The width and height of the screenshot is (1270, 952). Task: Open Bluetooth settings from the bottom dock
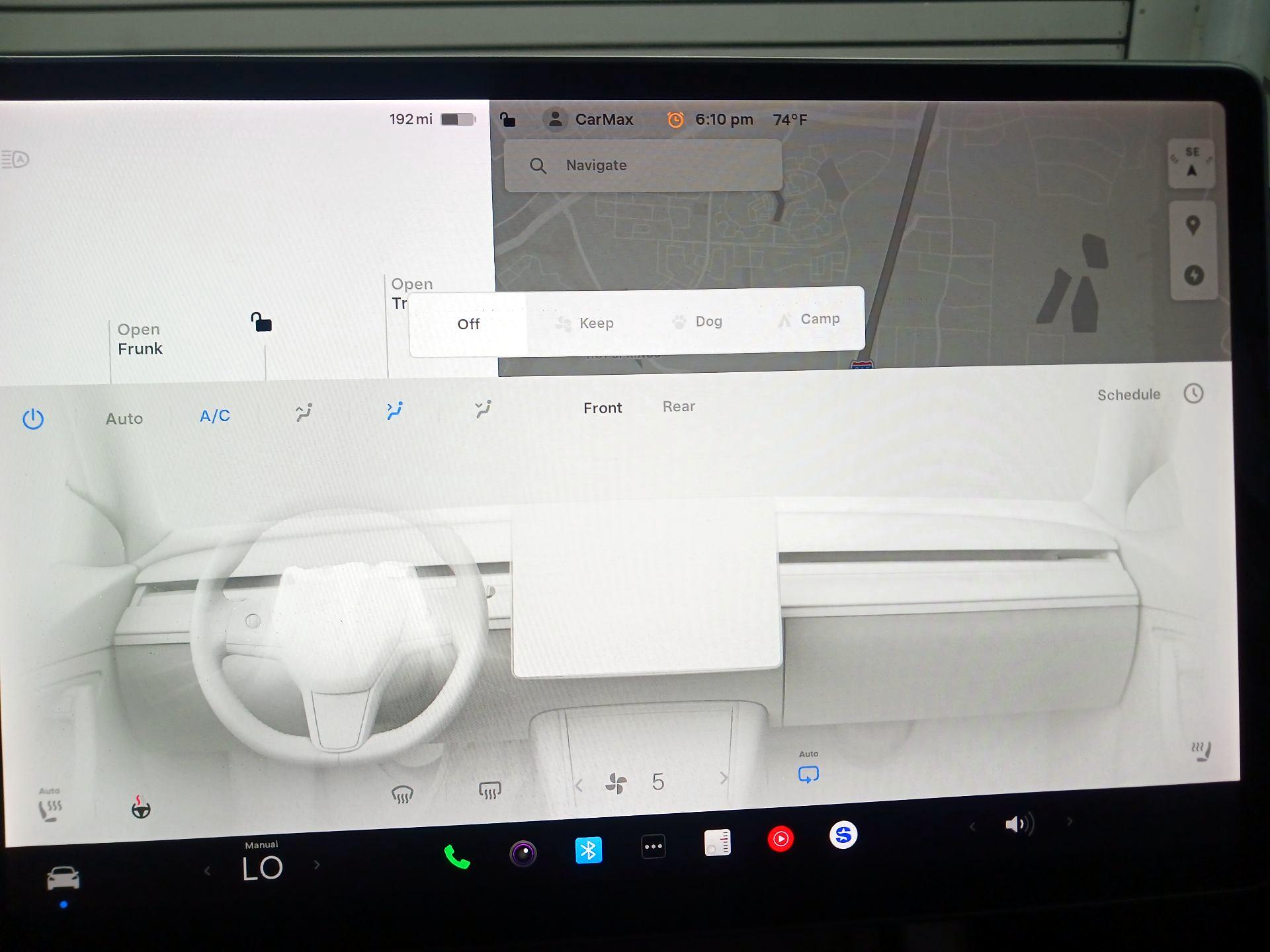click(x=588, y=851)
